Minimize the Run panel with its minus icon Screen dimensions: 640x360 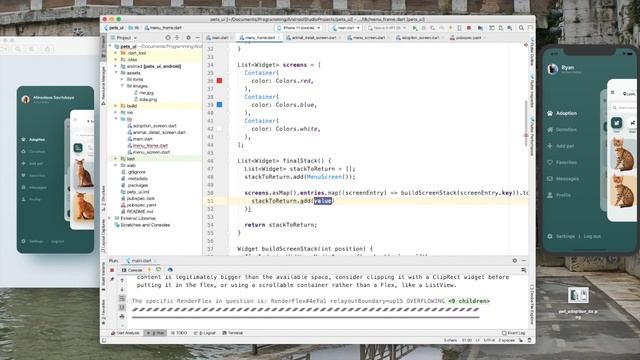click(x=524, y=260)
